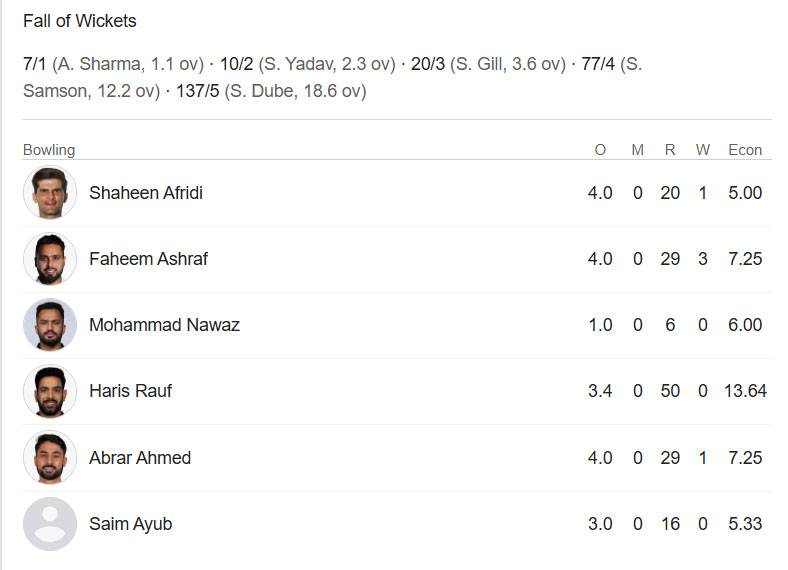Open Faheem Ashraf's player photo
The width and height of the screenshot is (788, 570).
(50, 259)
